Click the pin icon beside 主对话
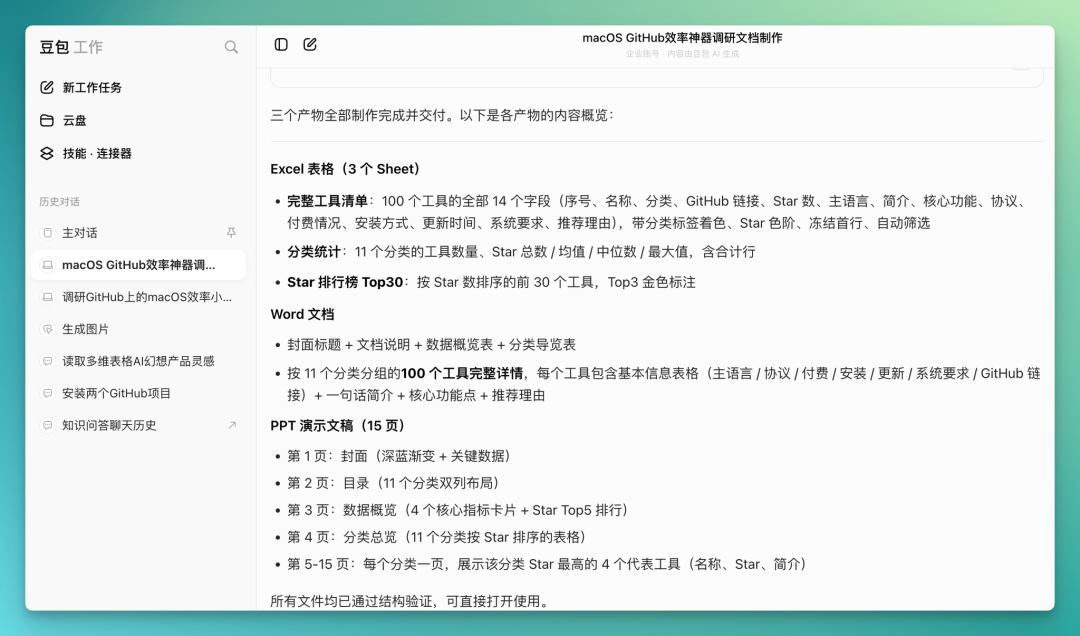This screenshot has width=1080, height=636. coord(231,233)
